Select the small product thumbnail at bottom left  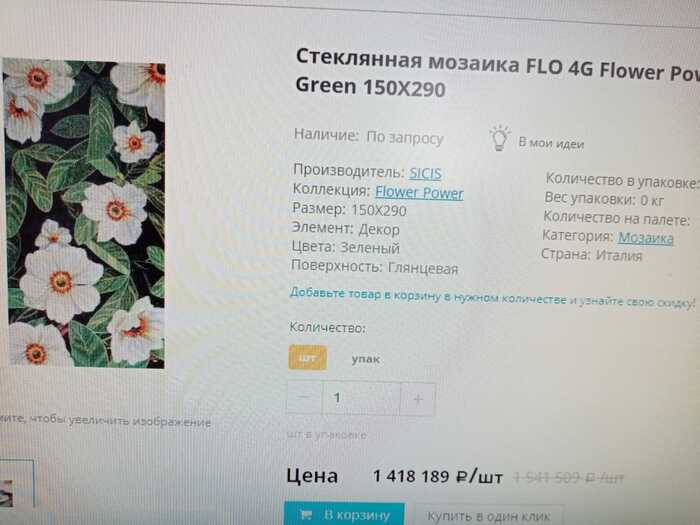click(x=17, y=484)
